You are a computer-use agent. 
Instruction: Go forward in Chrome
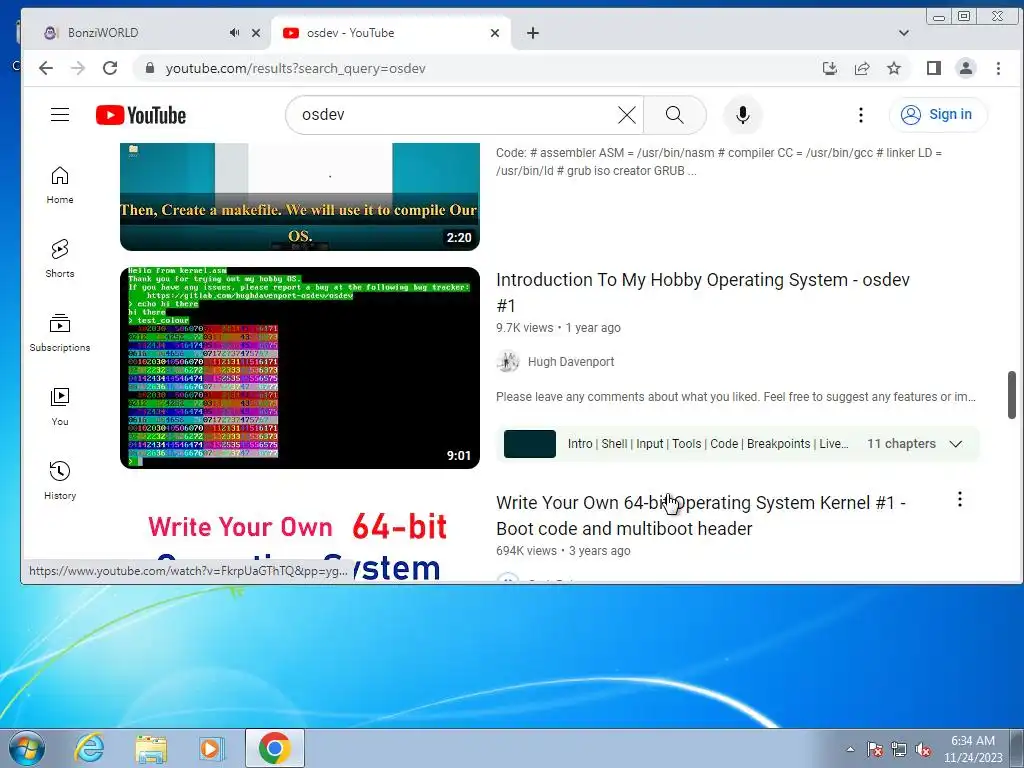coord(78,68)
